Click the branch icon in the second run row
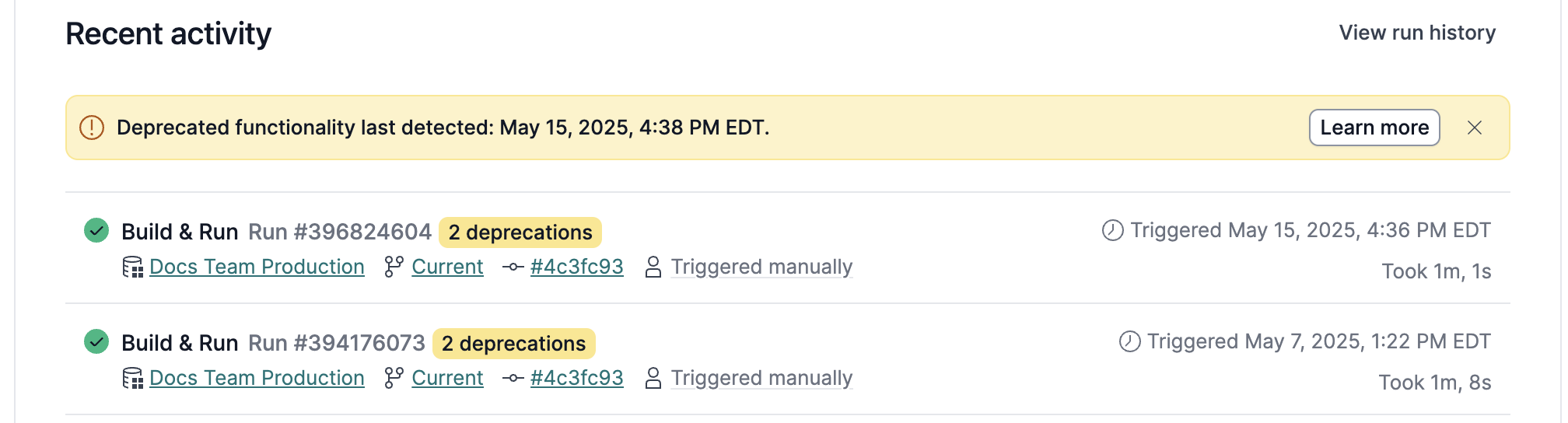1568x423 pixels. (394, 379)
